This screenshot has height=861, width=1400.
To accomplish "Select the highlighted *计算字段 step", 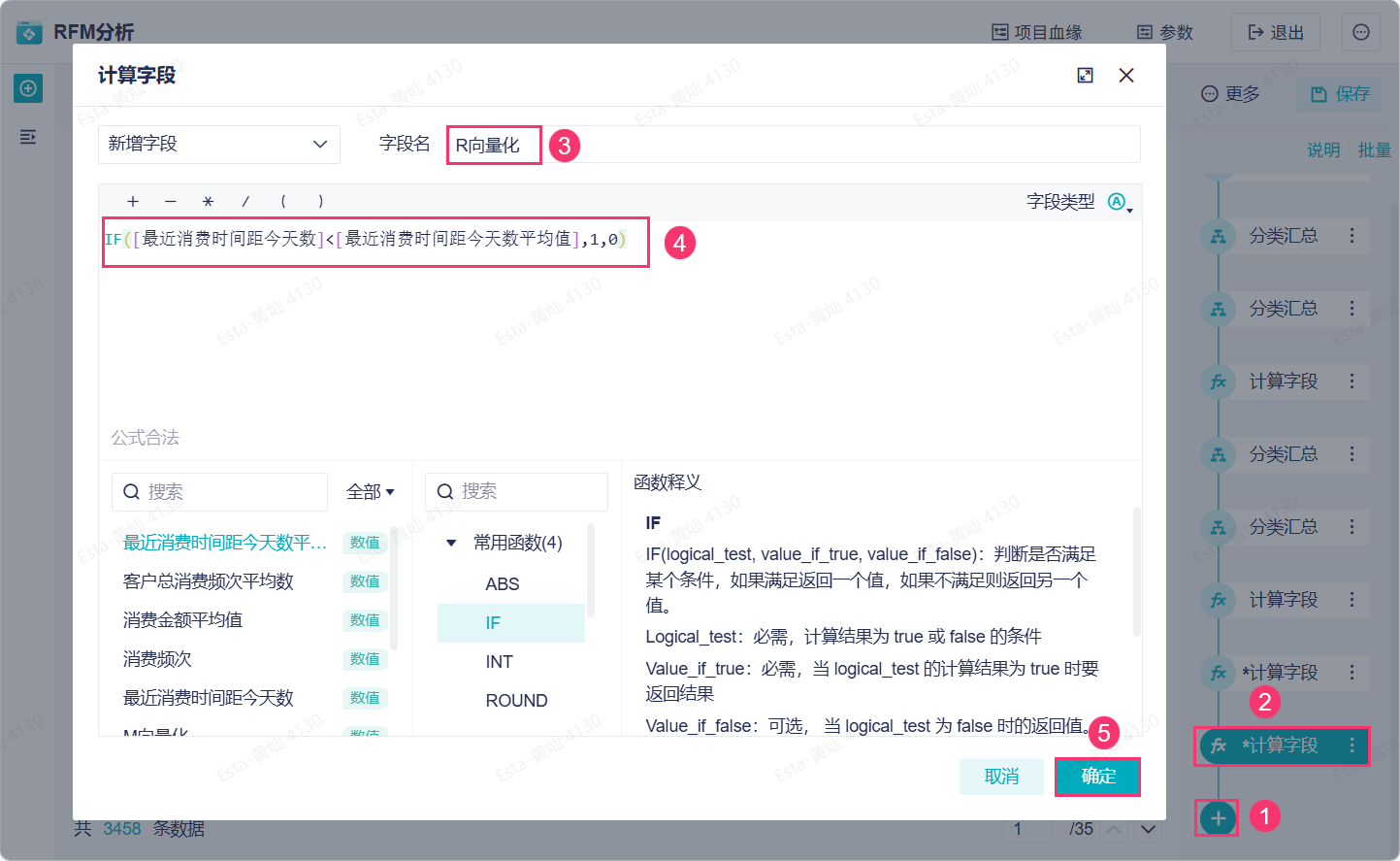I will [x=1280, y=745].
